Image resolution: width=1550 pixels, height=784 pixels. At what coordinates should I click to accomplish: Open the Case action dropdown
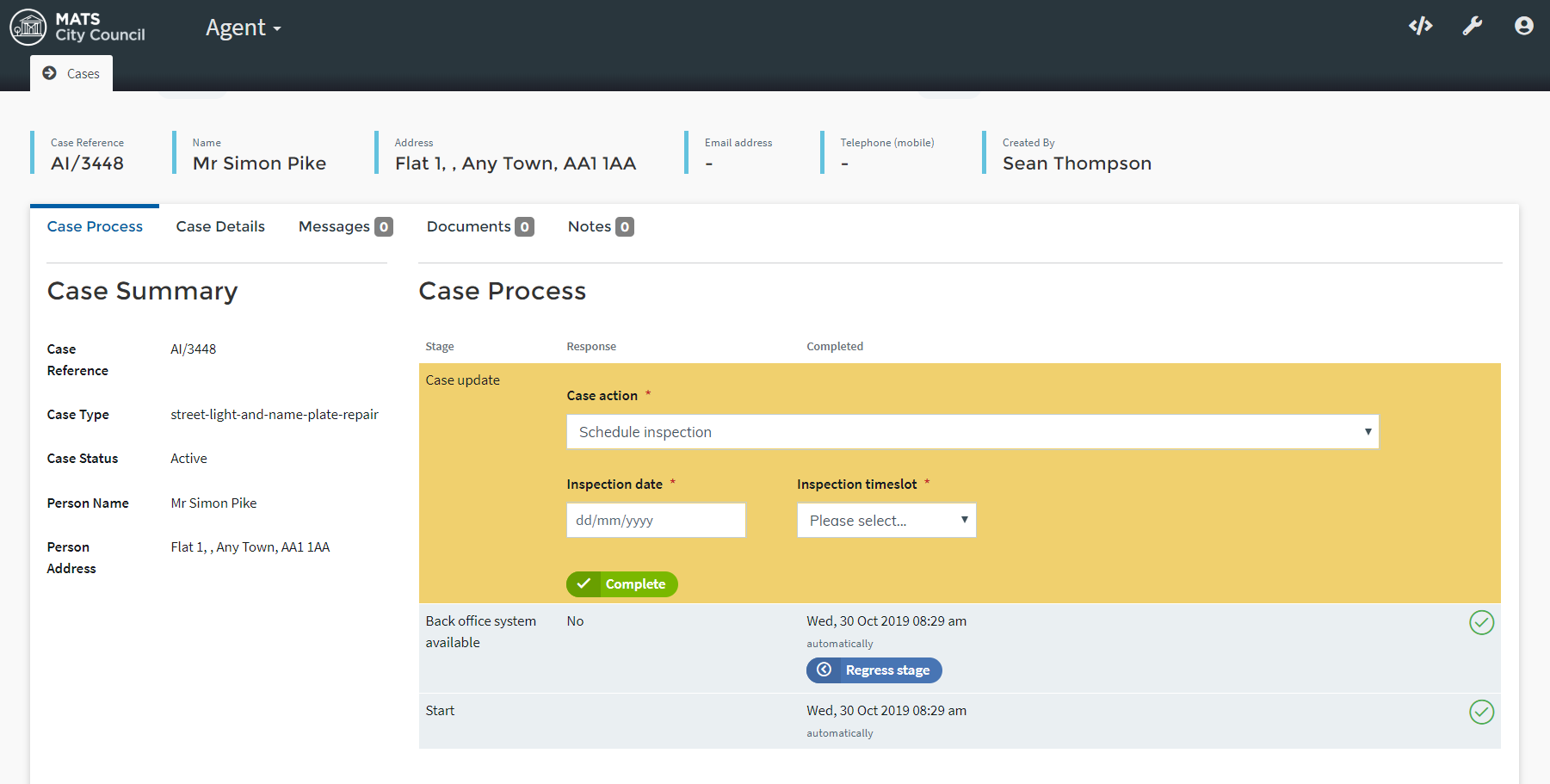[972, 432]
